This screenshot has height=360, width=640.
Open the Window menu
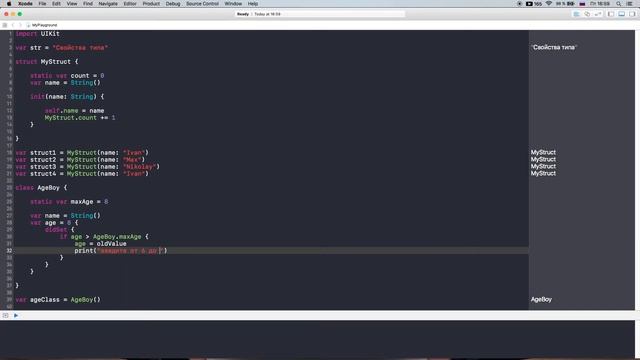coord(233,4)
